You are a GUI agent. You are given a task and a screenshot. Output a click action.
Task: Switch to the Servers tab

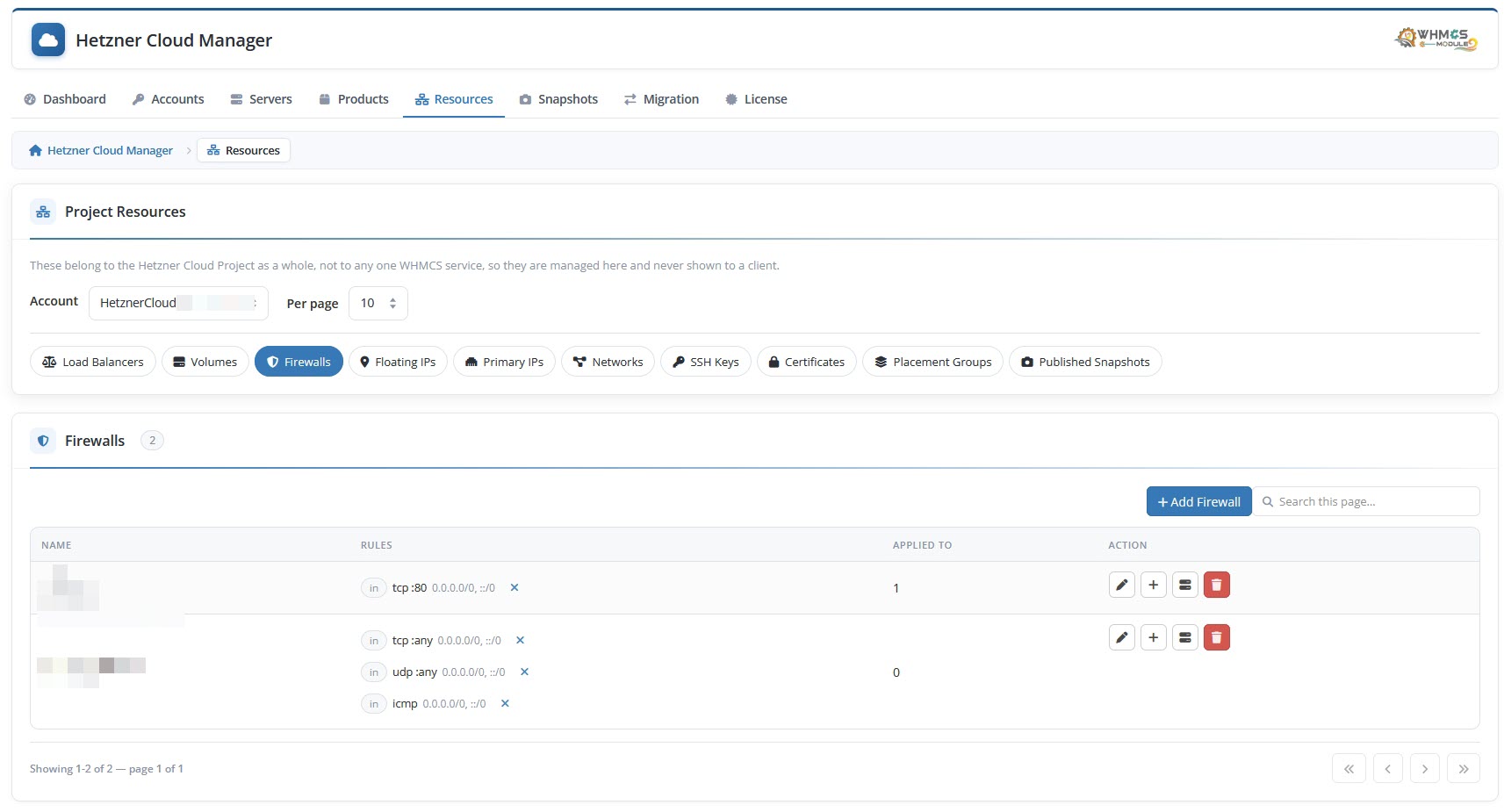coord(261,99)
